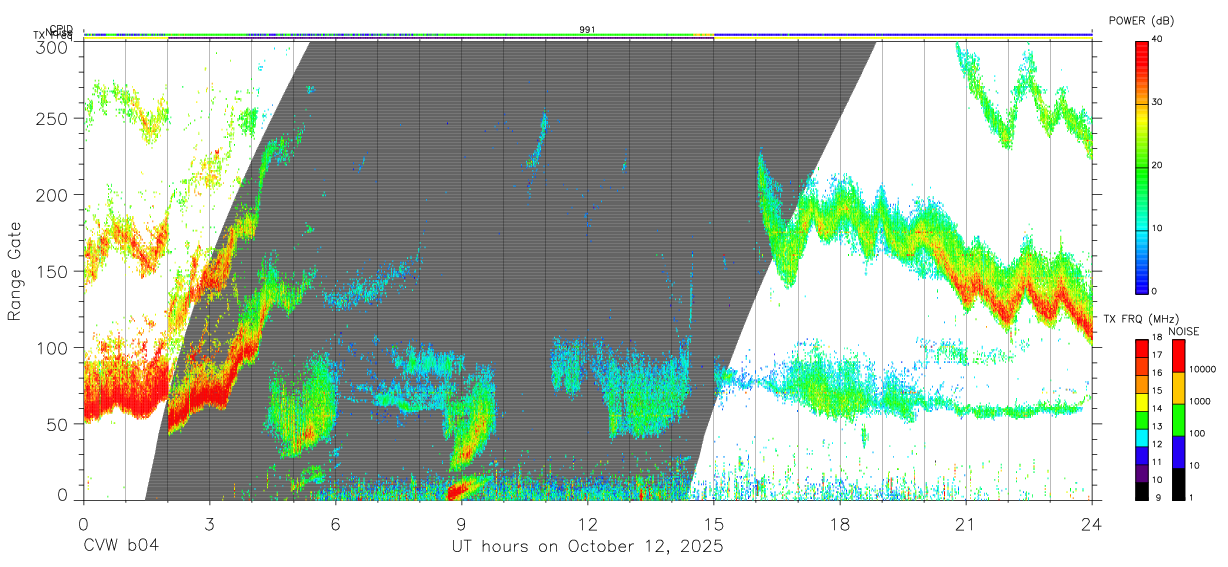This screenshot has height=567, width=1228.
Task: Click the purple 10-11 MHz TX FRQ swatch
Action: coord(1142,471)
